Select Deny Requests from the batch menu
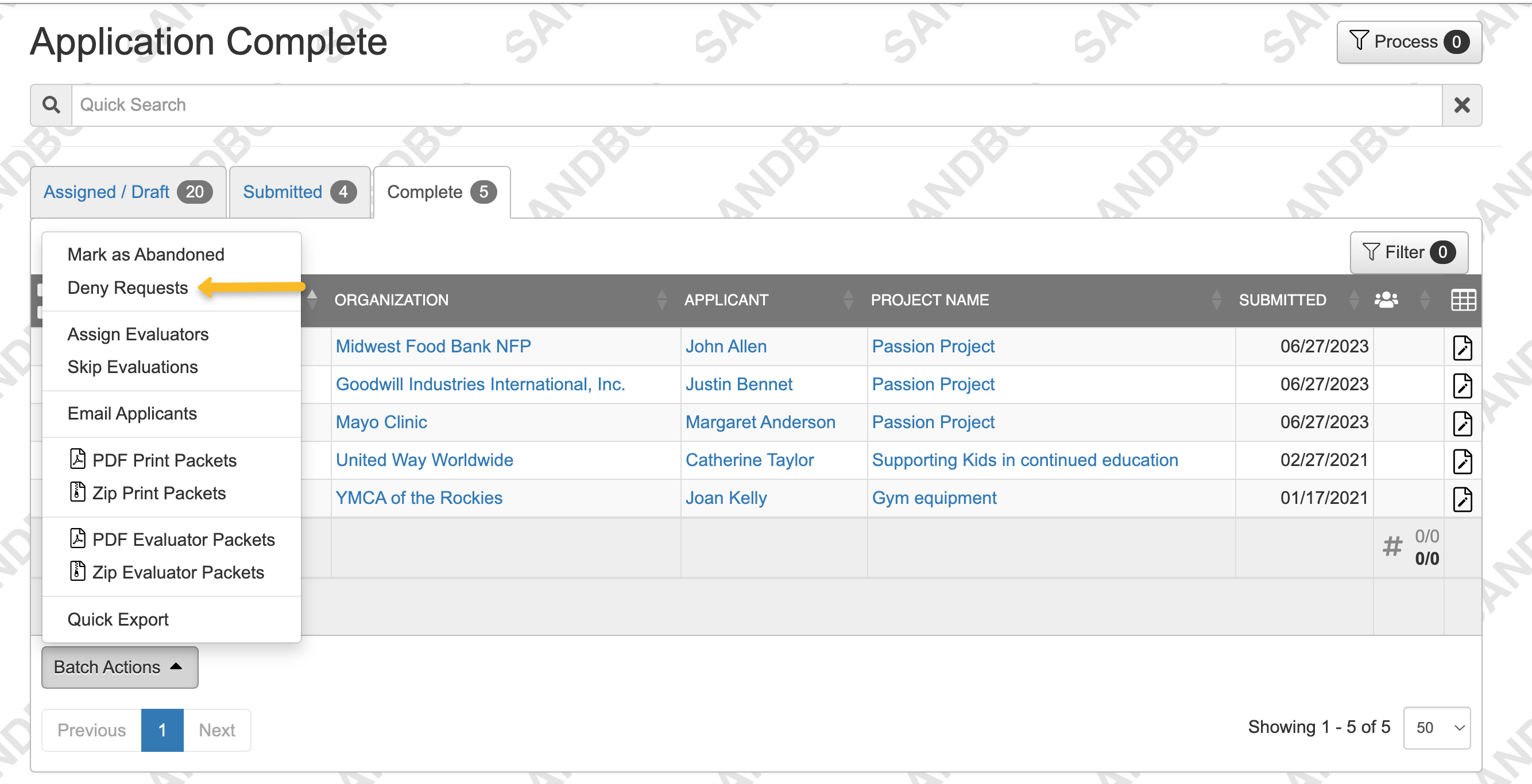This screenshot has height=784, width=1532. [x=127, y=287]
